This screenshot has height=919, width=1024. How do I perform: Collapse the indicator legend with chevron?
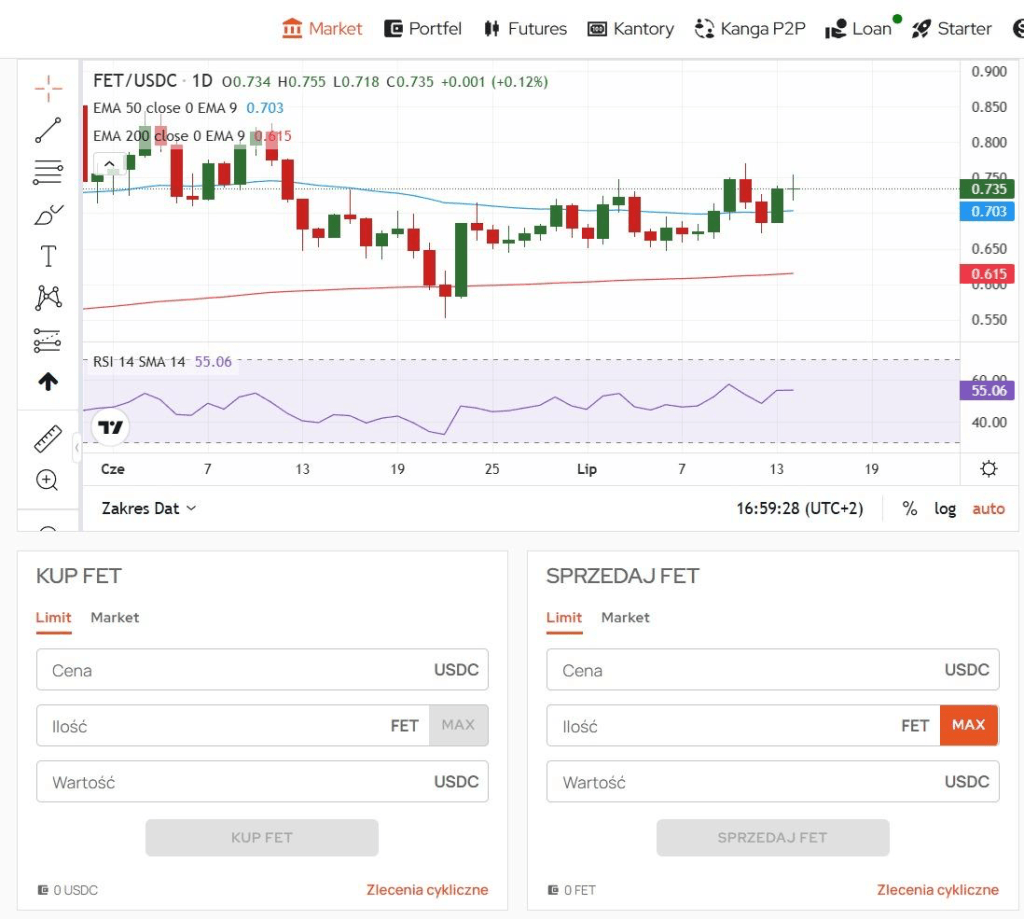pyautogui.click(x=109, y=164)
